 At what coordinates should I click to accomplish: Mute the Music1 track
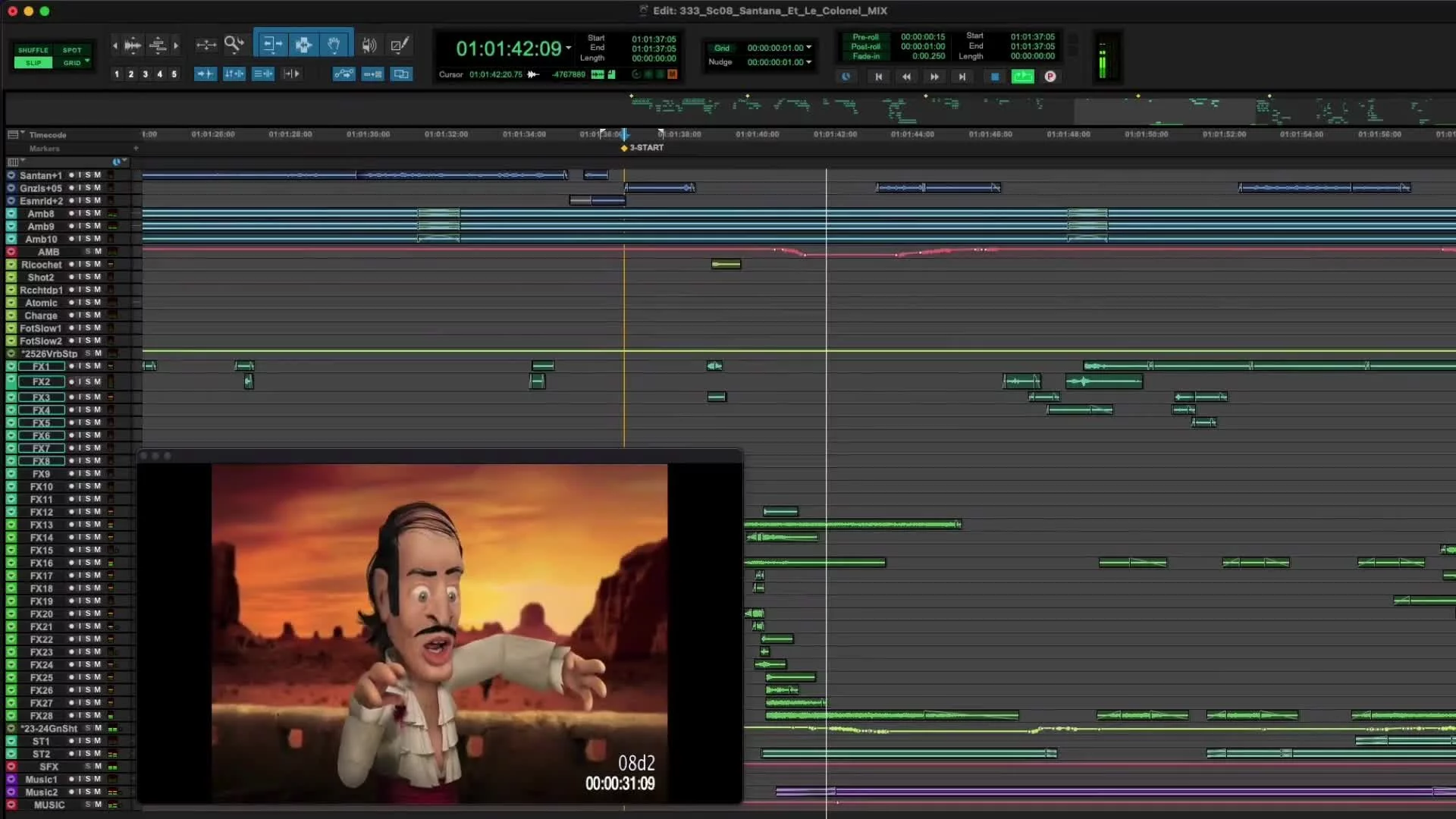[x=97, y=780]
